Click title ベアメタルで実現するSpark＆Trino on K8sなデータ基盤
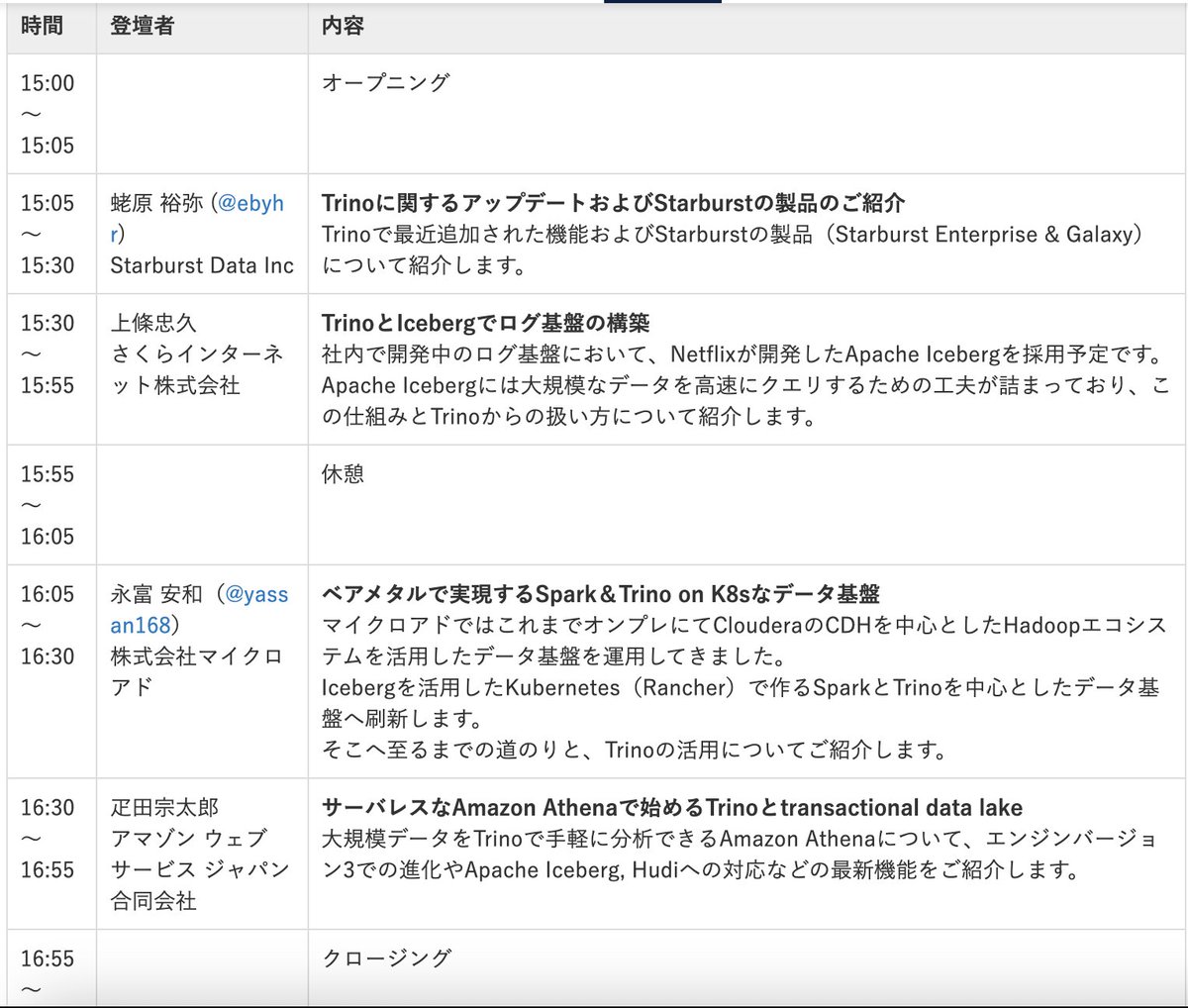 (601, 594)
